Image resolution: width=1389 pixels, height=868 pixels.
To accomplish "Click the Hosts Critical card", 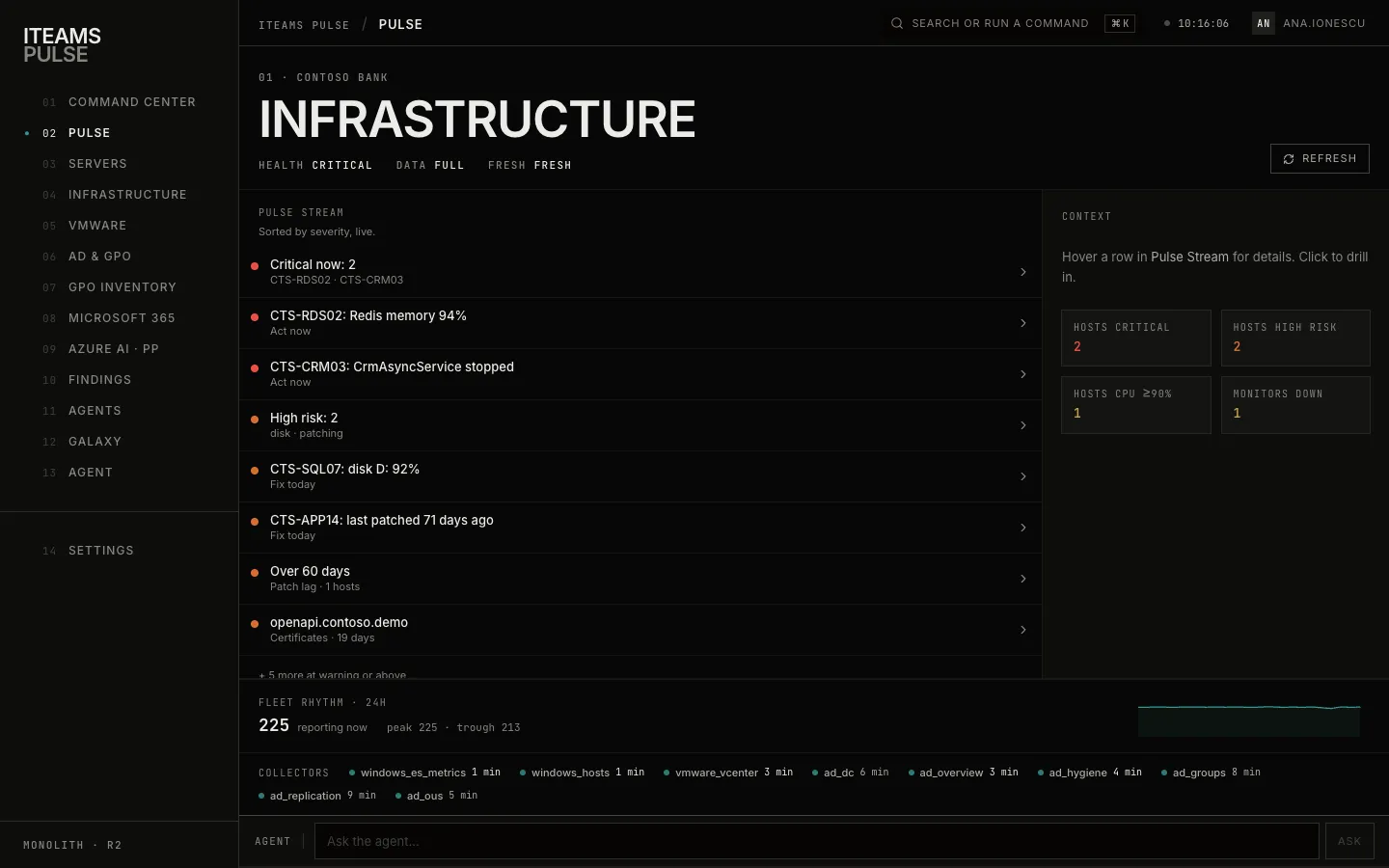I will [1136, 338].
